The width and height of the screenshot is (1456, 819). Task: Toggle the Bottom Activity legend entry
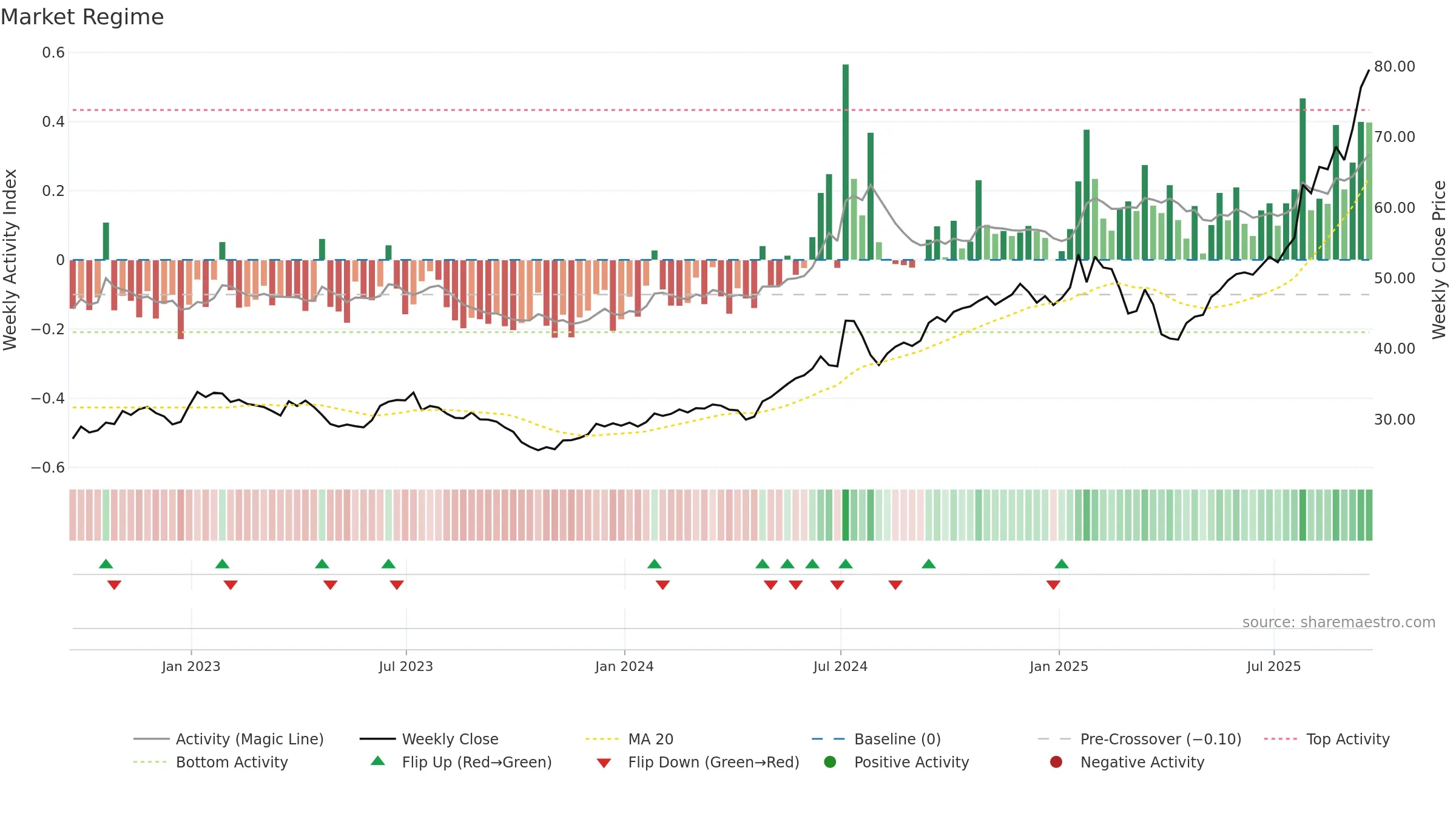[x=211, y=762]
